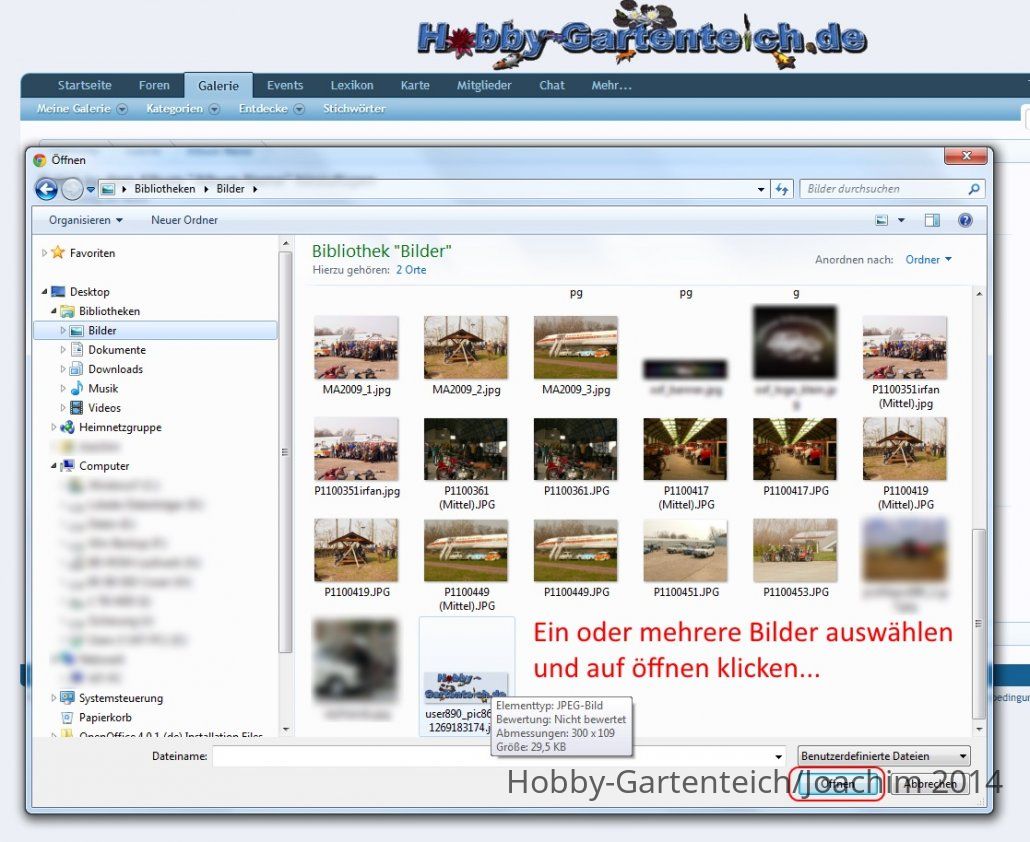This screenshot has width=1030, height=842.
Task: Open the Organisieren menu
Action: pyautogui.click(x=85, y=220)
